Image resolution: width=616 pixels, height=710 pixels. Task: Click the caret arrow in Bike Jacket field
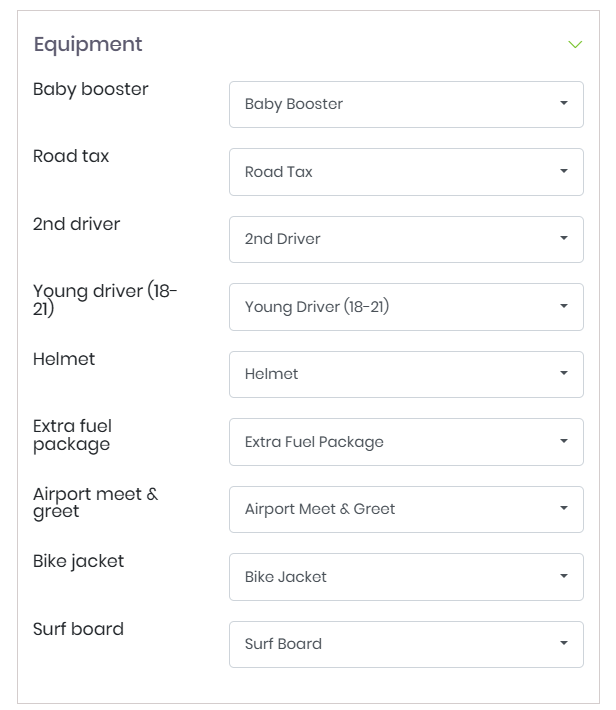click(564, 577)
